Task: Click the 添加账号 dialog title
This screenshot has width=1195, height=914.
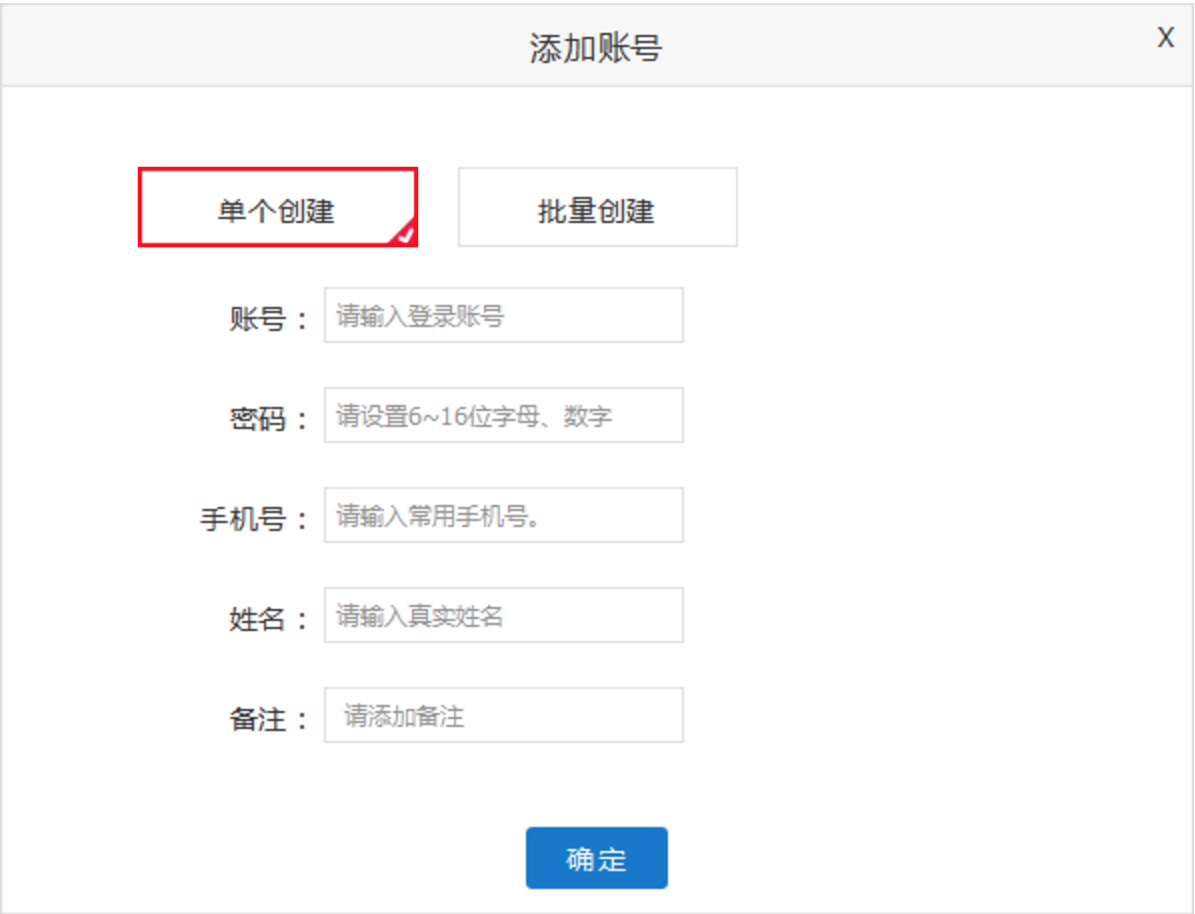Action: (x=596, y=48)
